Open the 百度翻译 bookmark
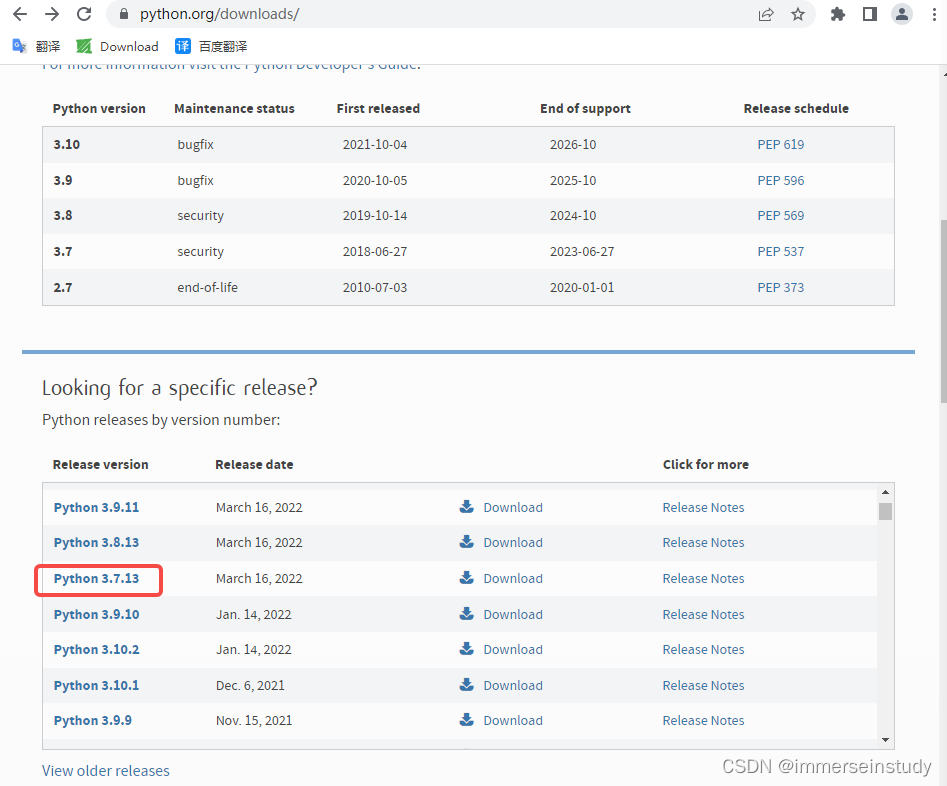This screenshot has width=947, height=786. pyautogui.click(x=211, y=47)
